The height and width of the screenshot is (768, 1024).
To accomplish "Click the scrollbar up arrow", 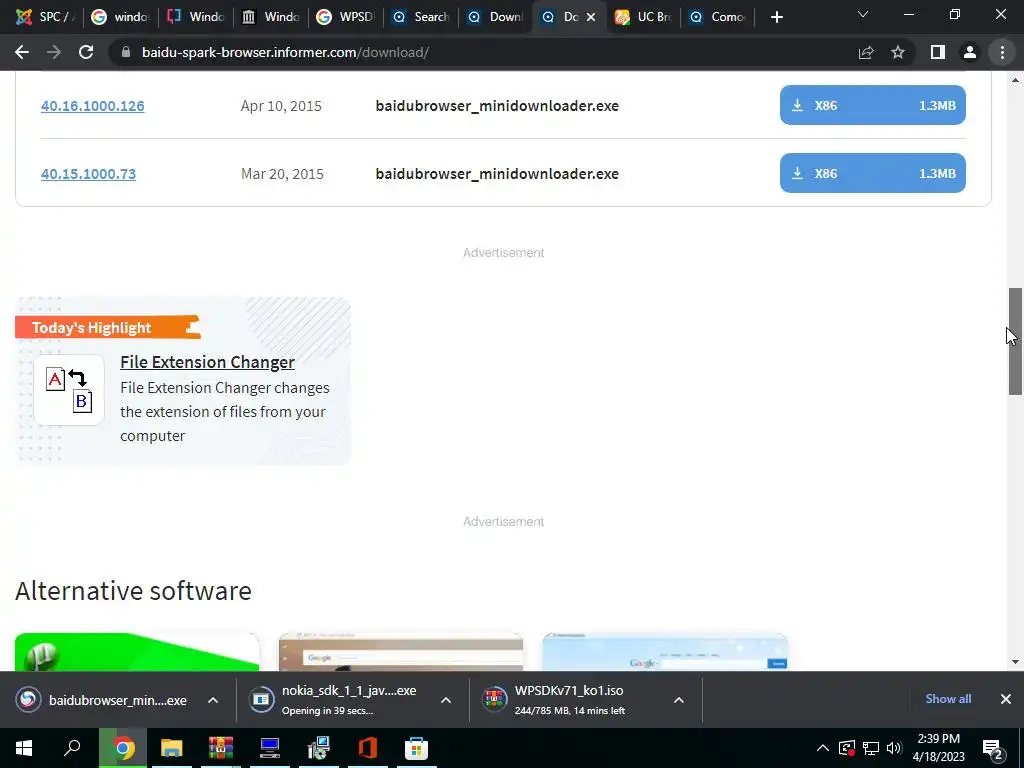I will point(1015,80).
